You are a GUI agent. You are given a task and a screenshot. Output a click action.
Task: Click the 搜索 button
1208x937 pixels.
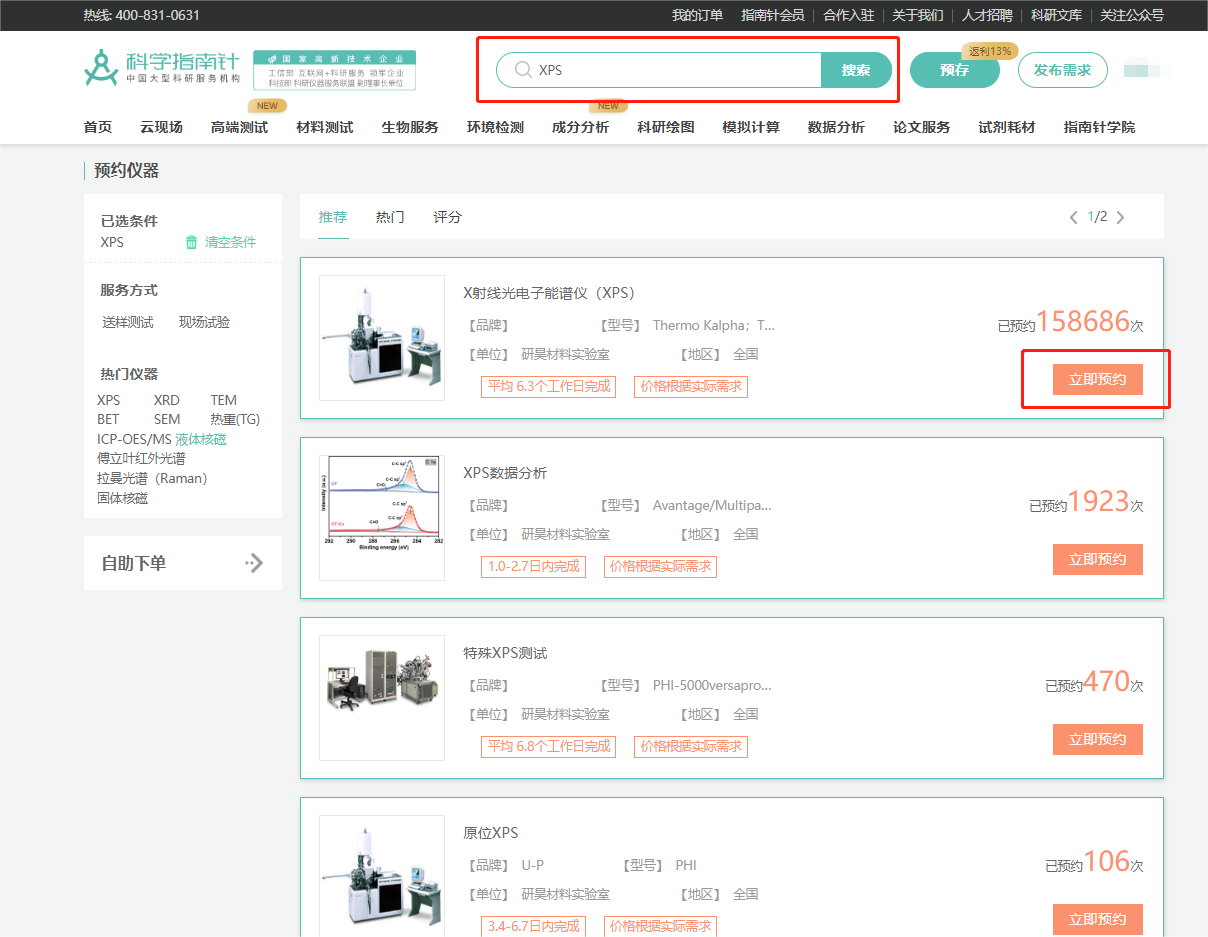tap(855, 70)
